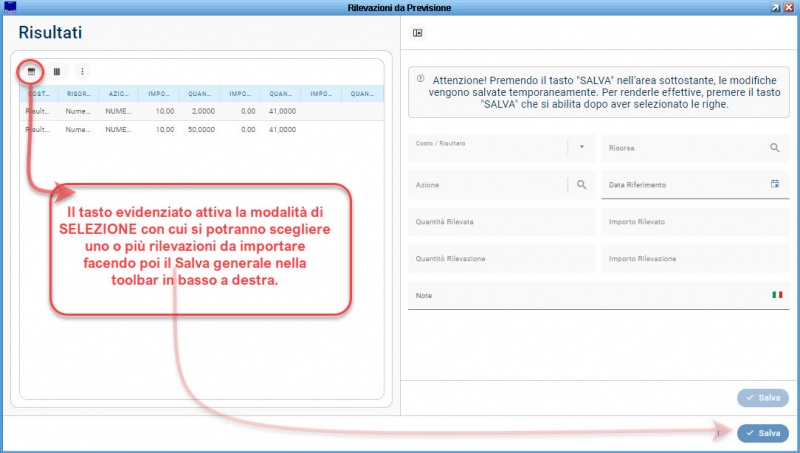Click the Risorsa input field
Screen dimensions: 800x453
(695, 148)
